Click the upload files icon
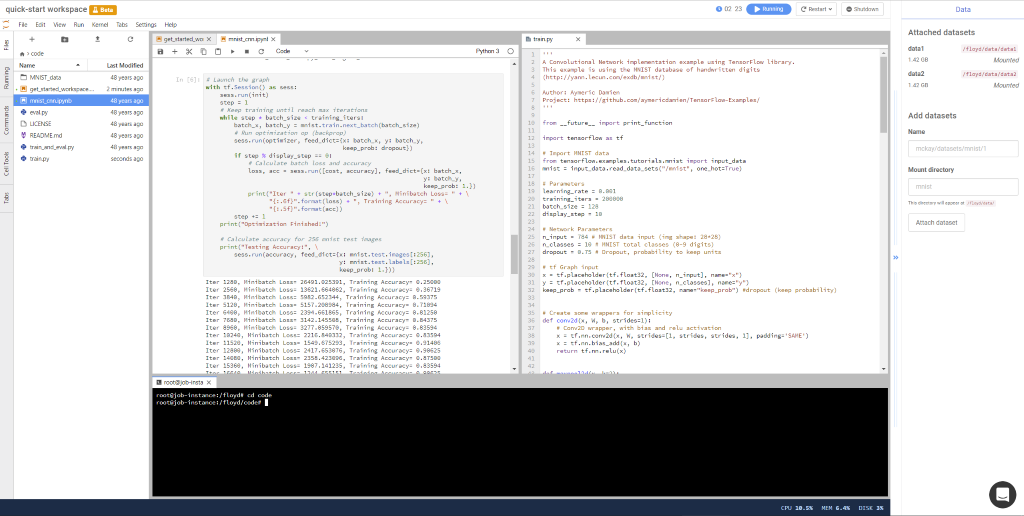 97,39
